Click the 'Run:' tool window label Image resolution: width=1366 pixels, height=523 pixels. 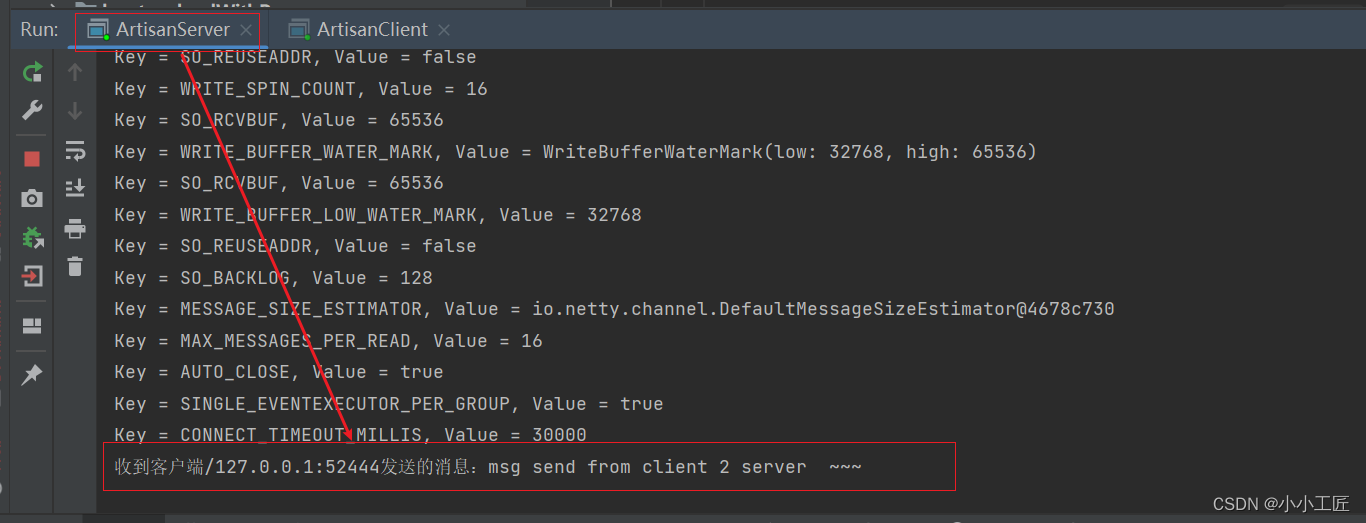click(x=39, y=29)
